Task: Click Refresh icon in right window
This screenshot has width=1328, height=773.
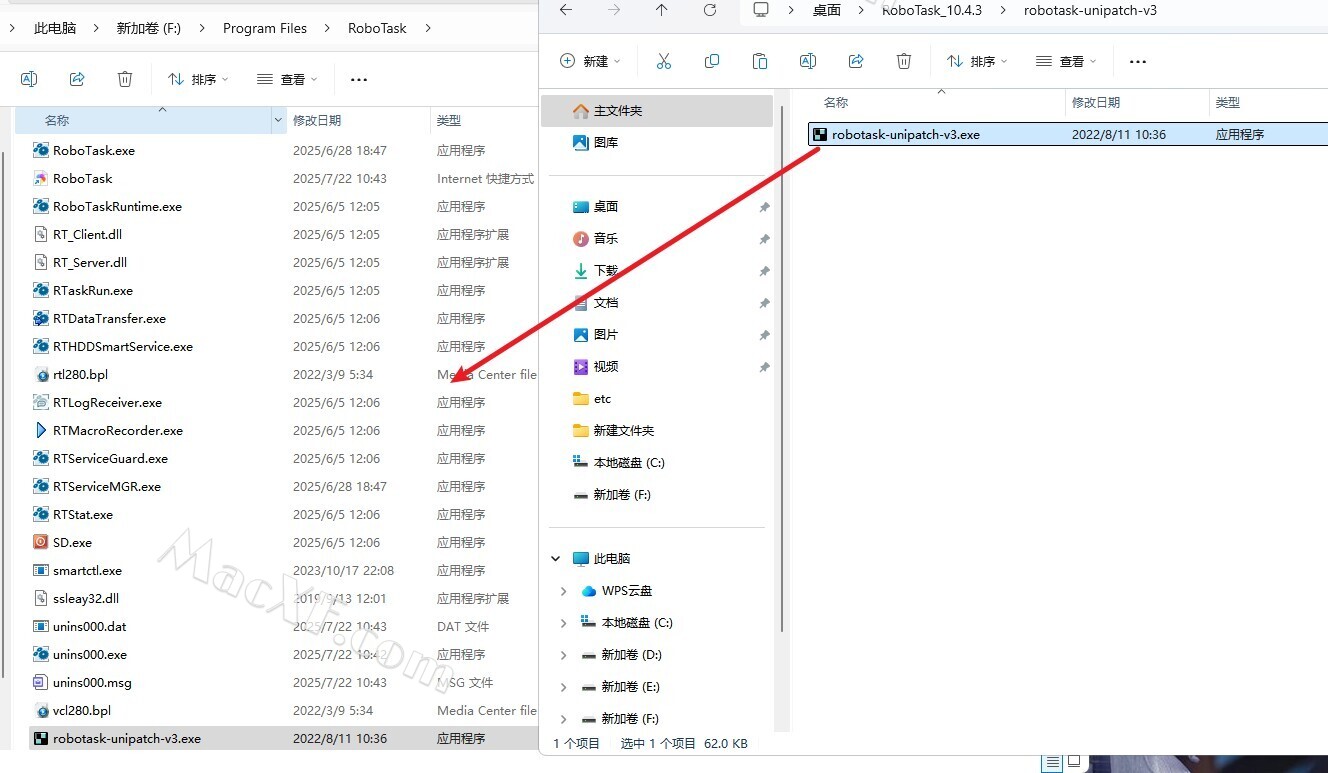Action: [x=710, y=10]
